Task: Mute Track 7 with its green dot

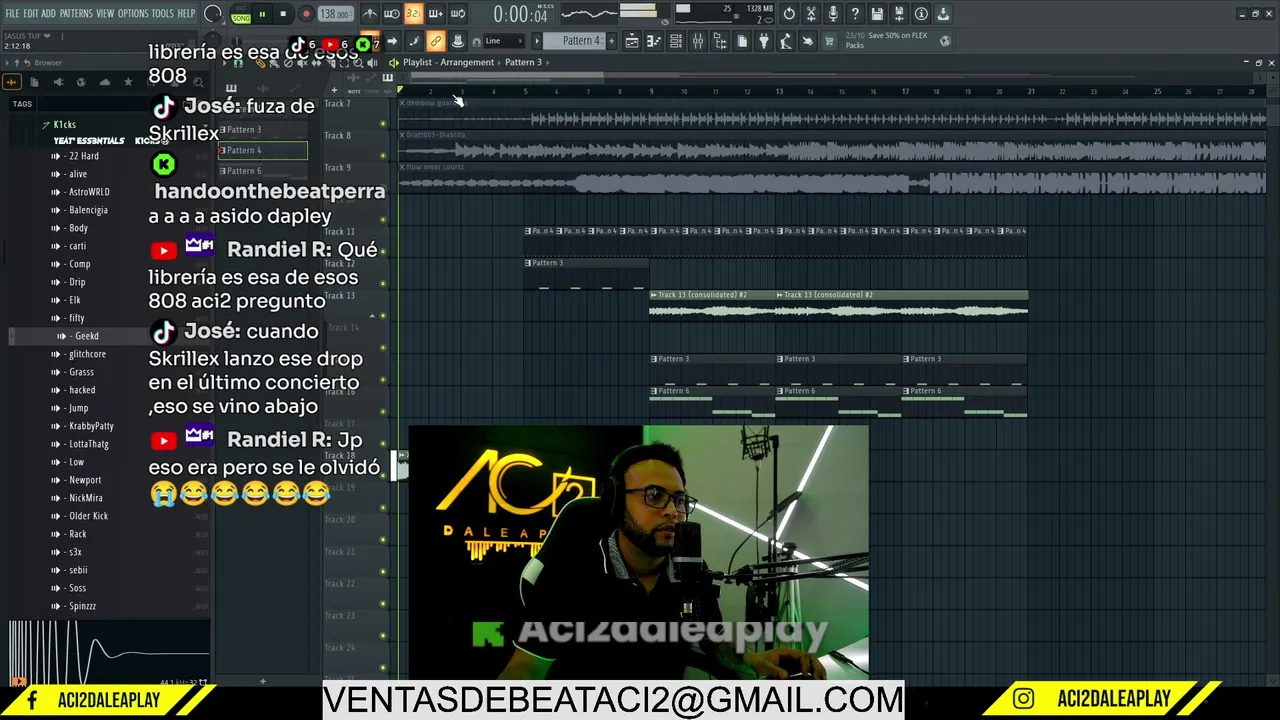Action: pos(383,124)
